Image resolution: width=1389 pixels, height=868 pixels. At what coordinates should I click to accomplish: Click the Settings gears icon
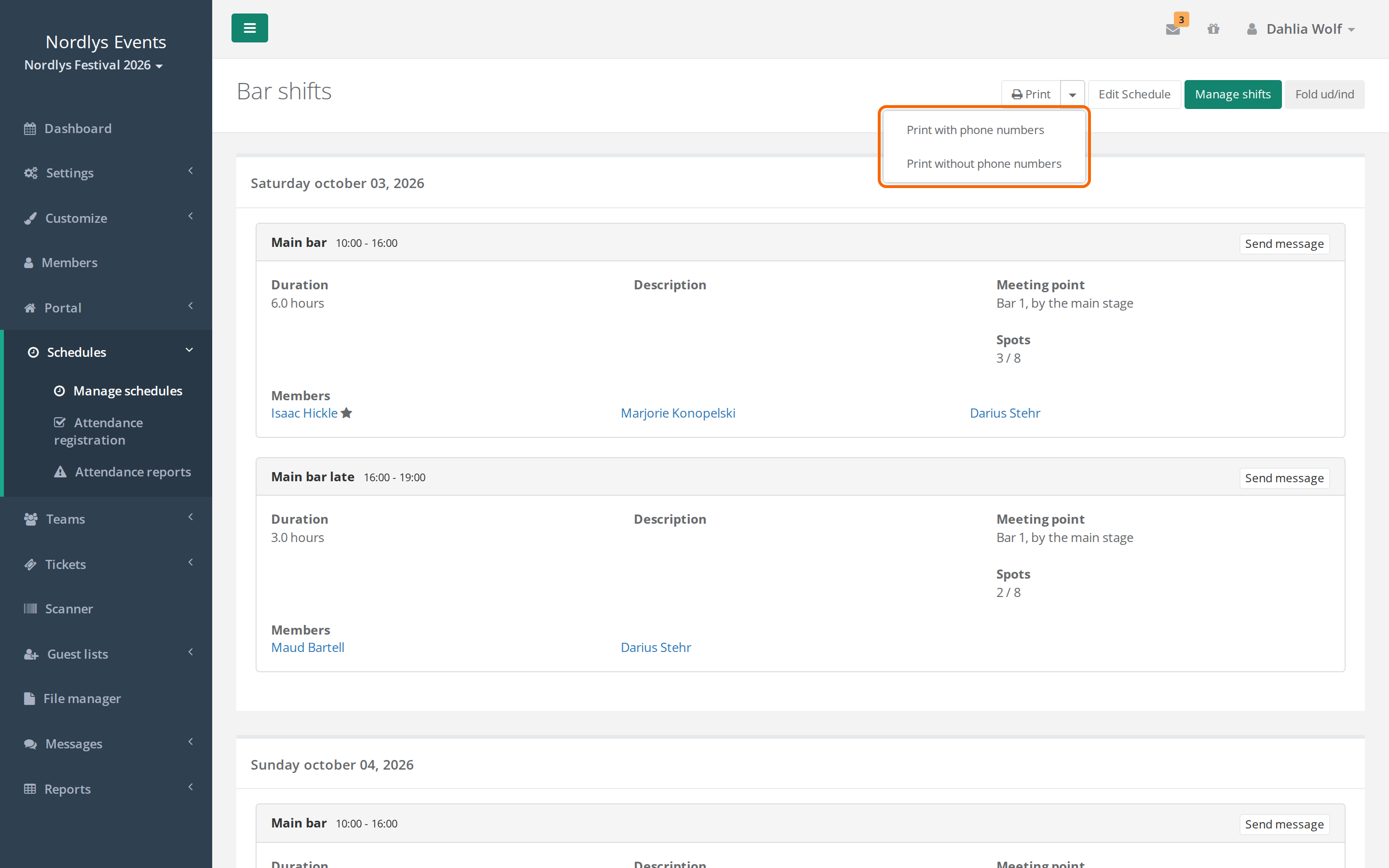coord(30,173)
